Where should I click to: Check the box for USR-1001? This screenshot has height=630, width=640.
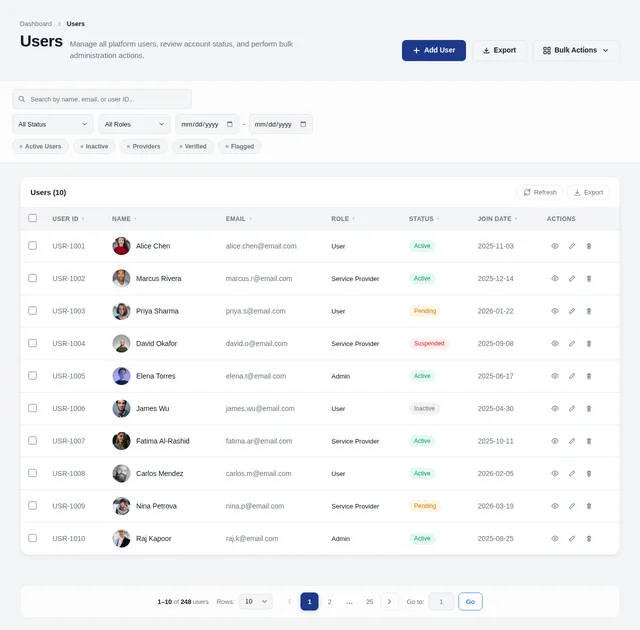point(33,246)
